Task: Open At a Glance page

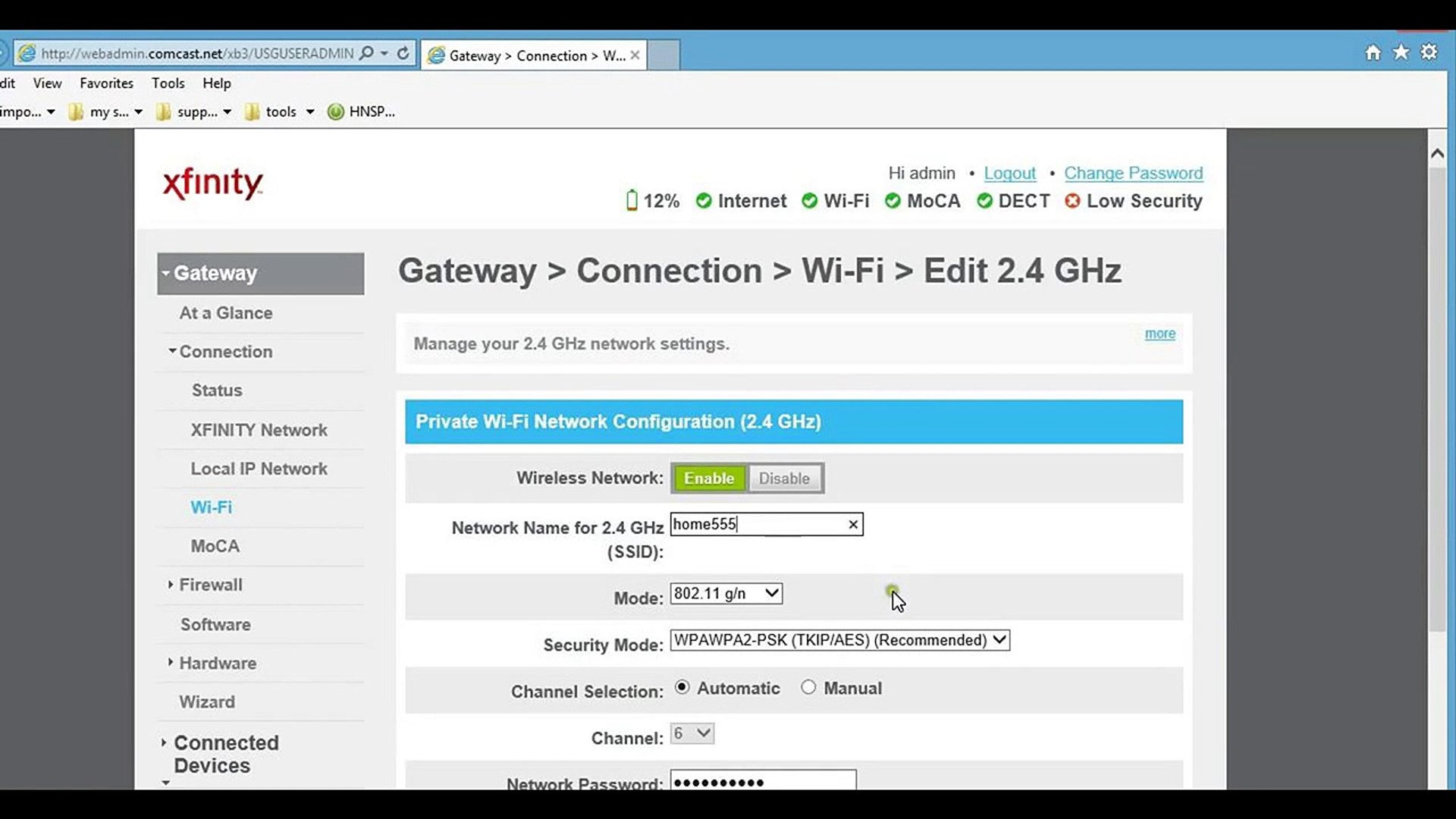Action: click(226, 313)
